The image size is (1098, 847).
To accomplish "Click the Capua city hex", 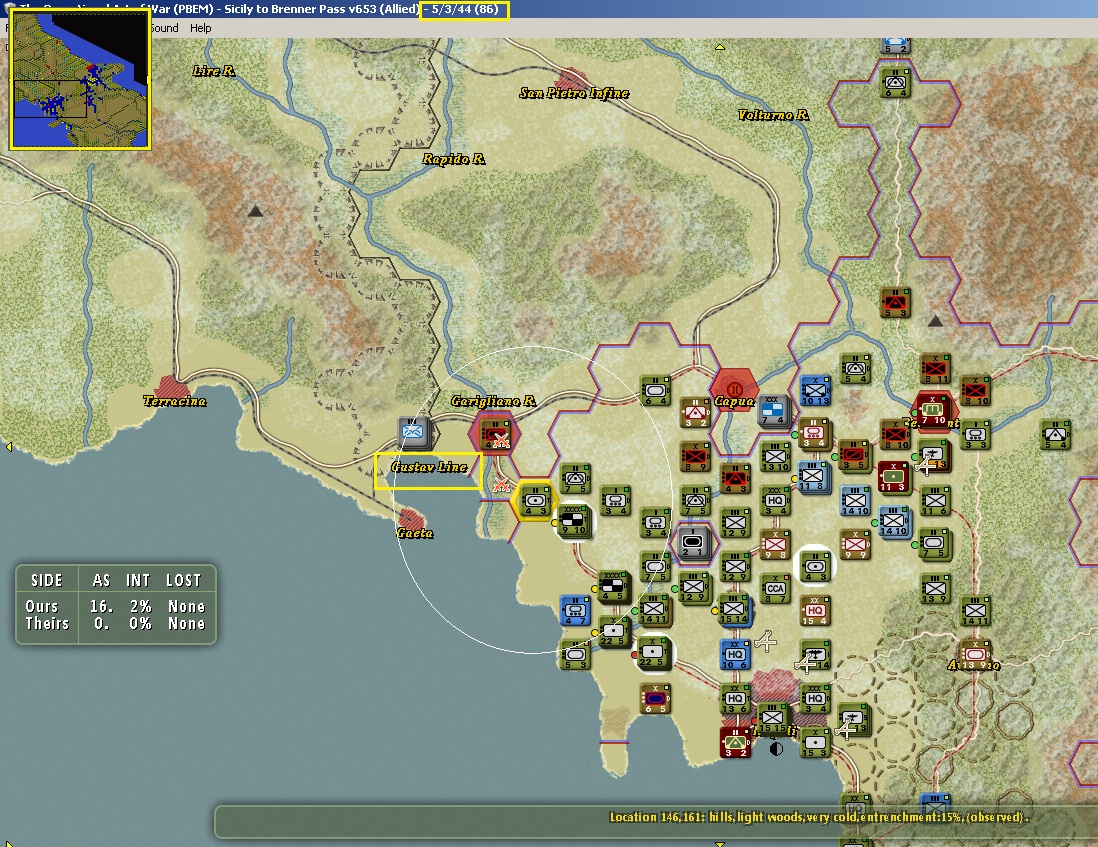I will pos(734,390).
